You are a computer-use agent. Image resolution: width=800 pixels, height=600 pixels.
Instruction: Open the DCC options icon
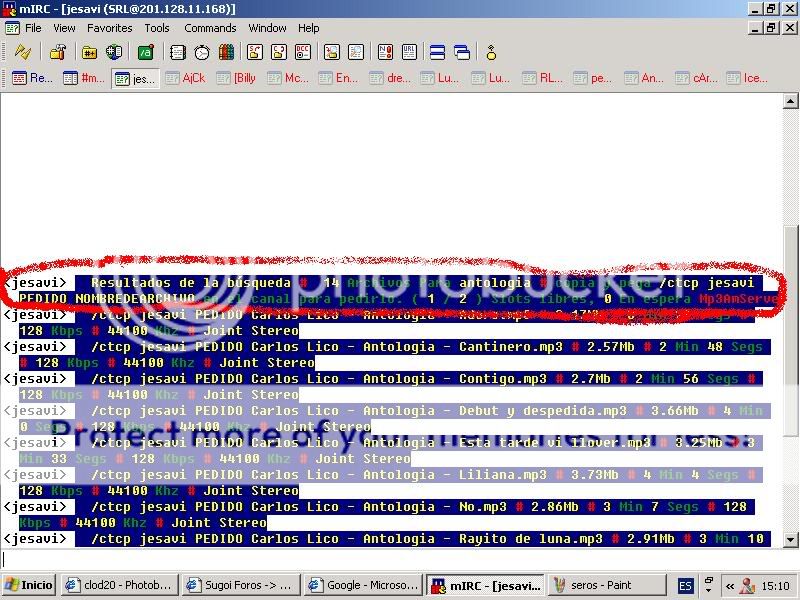click(x=303, y=52)
